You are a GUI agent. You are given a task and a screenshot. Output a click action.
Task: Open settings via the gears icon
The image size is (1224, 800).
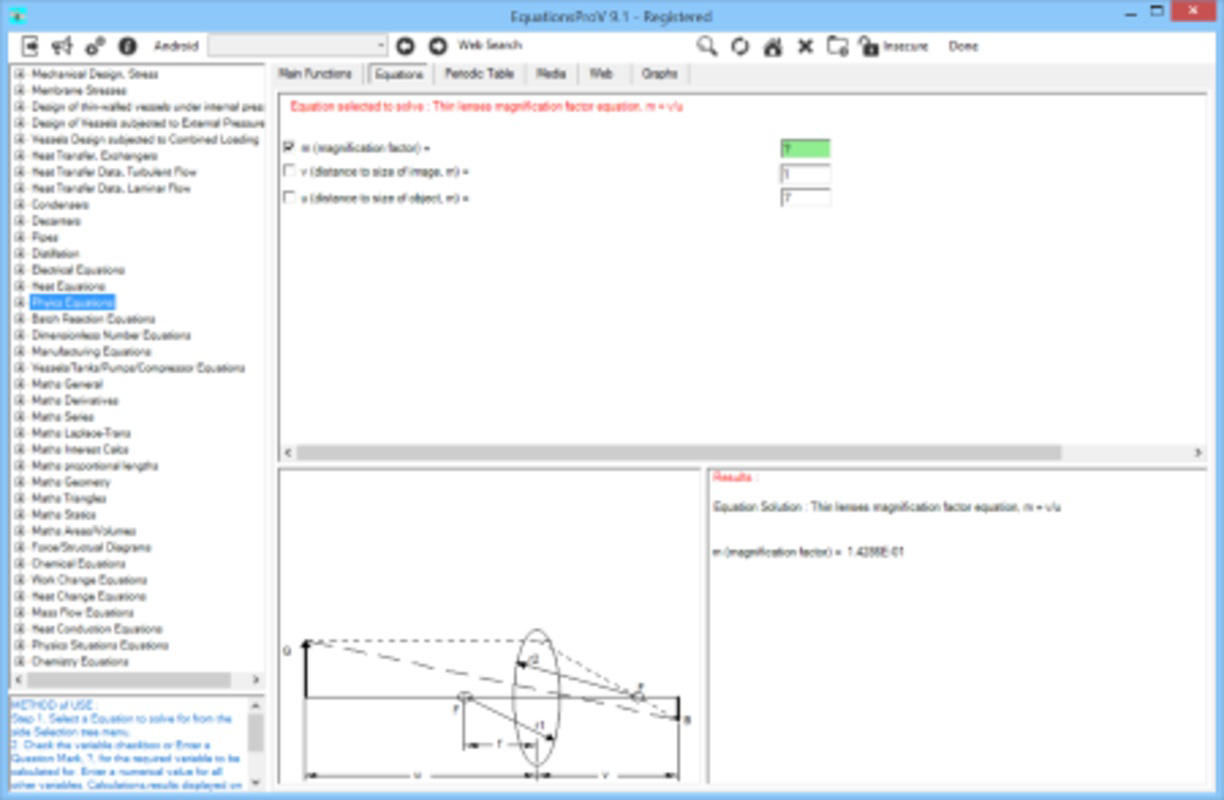tap(95, 46)
